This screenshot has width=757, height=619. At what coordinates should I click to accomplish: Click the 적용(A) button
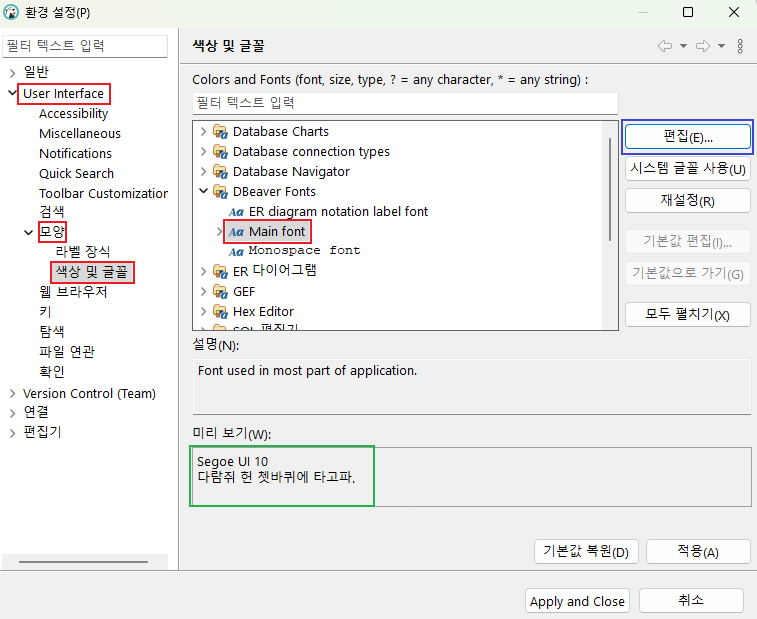tap(698, 551)
